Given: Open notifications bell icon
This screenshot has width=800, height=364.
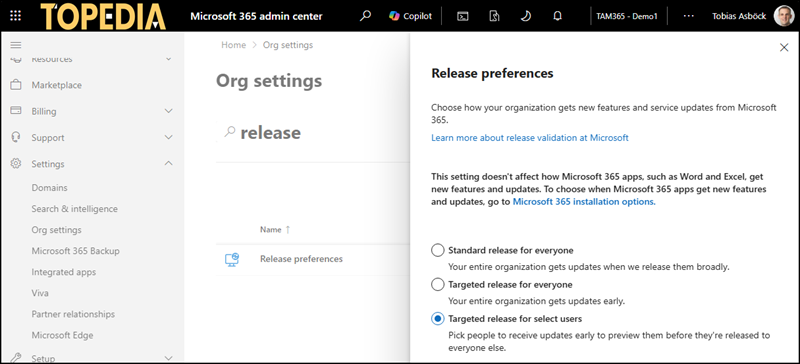Looking at the screenshot, I should (557, 16).
